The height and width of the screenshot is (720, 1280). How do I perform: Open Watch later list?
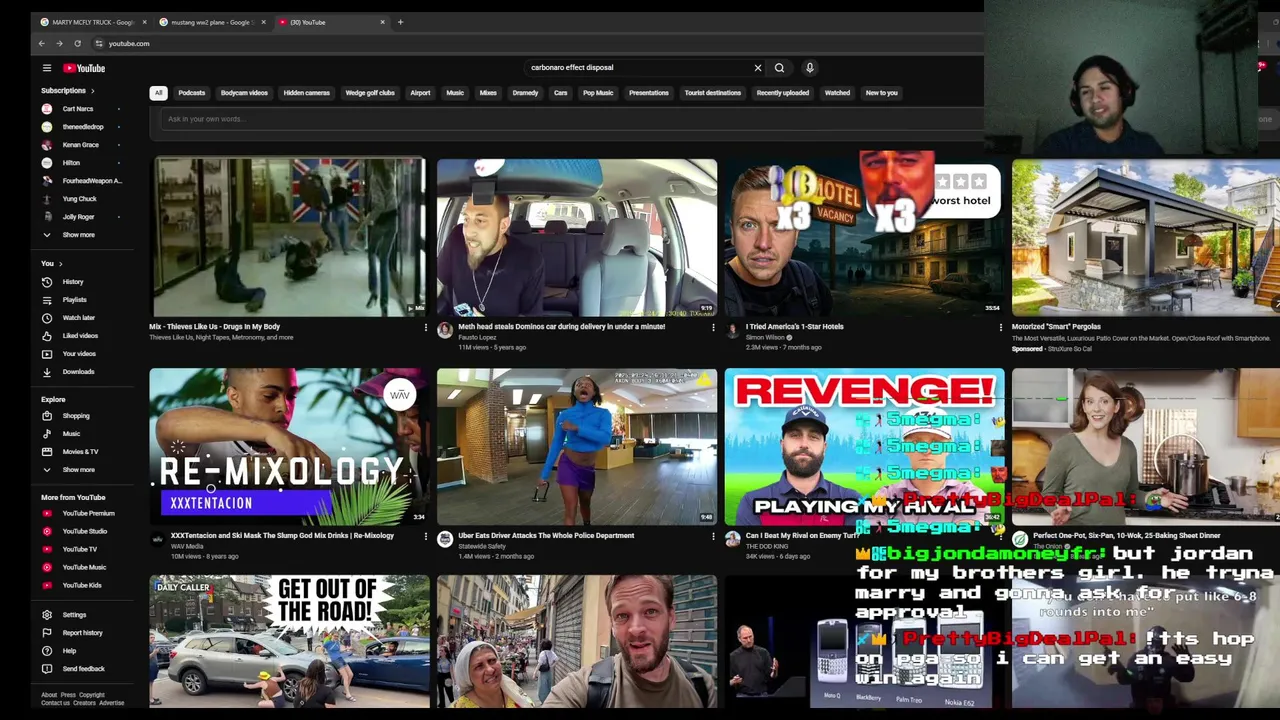(79, 318)
